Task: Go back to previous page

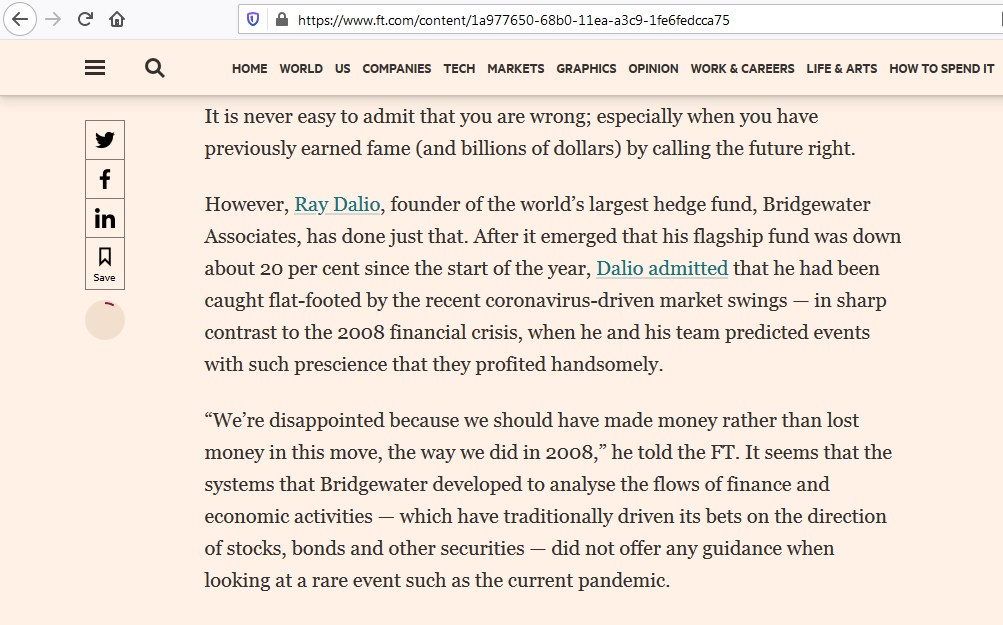Action: (x=20, y=19)
